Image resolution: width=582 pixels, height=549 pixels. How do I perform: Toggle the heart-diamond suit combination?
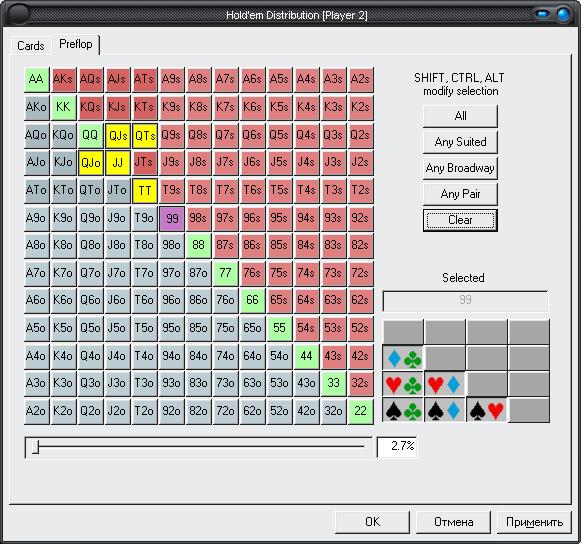(445, 384)
